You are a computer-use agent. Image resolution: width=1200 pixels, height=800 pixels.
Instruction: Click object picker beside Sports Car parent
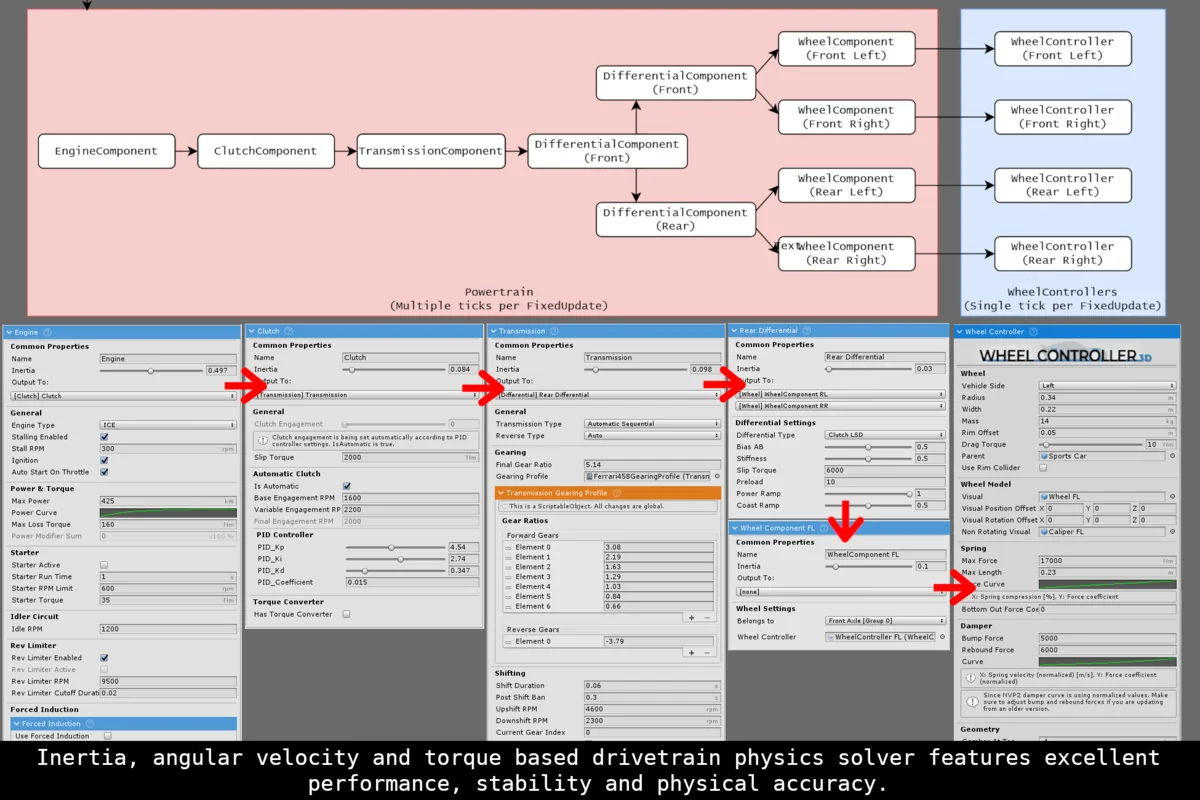1172,456
